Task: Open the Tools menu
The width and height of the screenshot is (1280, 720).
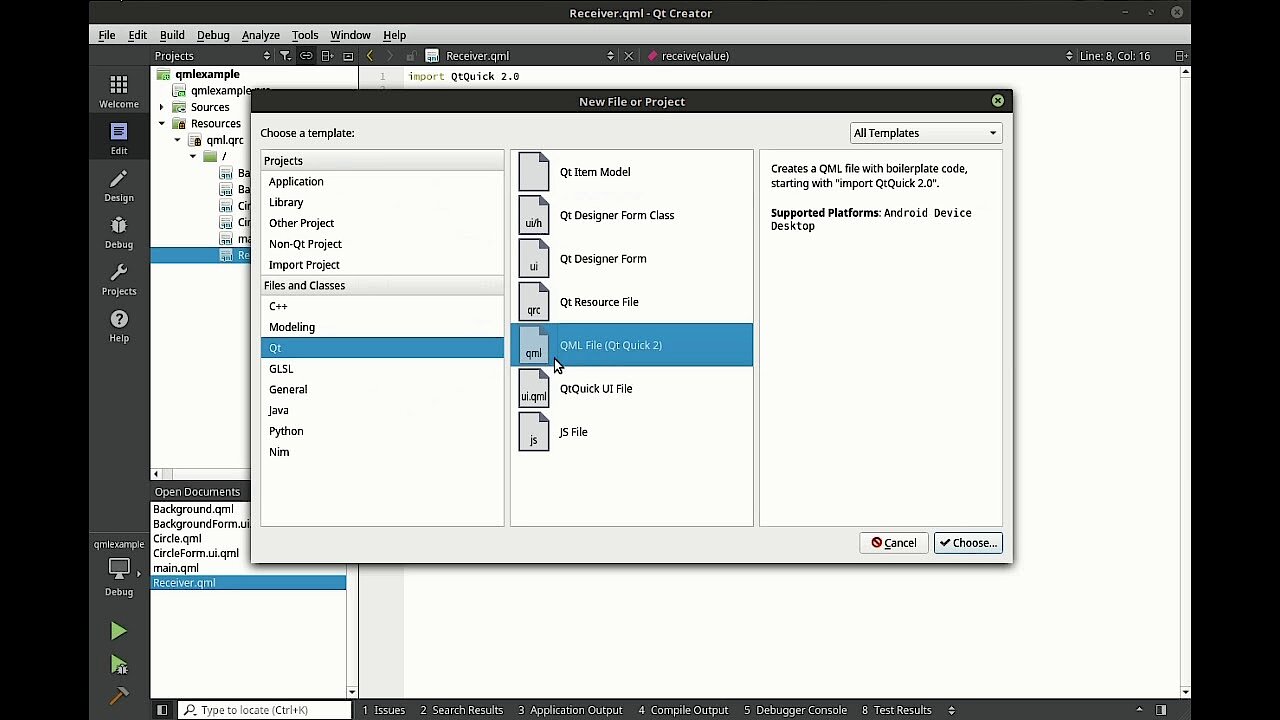Action: click(x=305, y=35)
